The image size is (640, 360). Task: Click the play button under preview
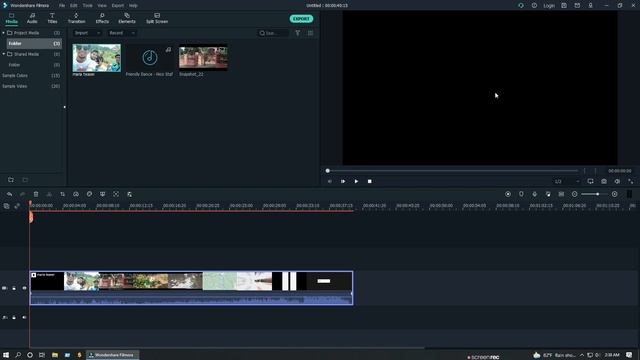click(356, 181)
